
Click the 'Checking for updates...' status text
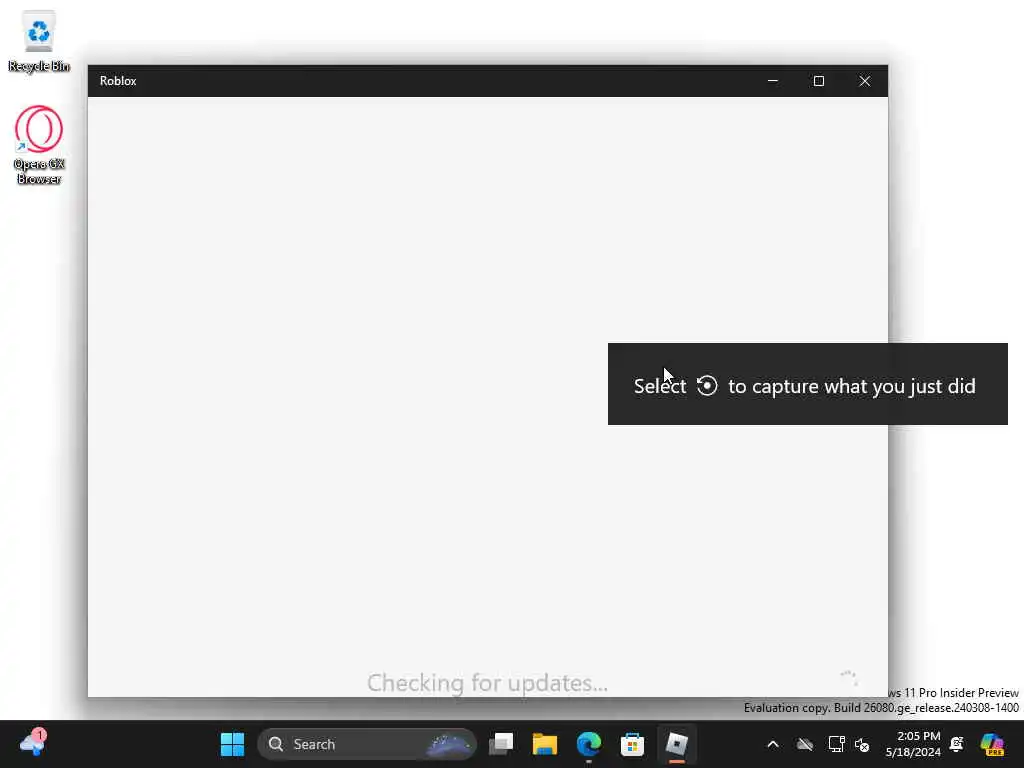pos(487,682)
